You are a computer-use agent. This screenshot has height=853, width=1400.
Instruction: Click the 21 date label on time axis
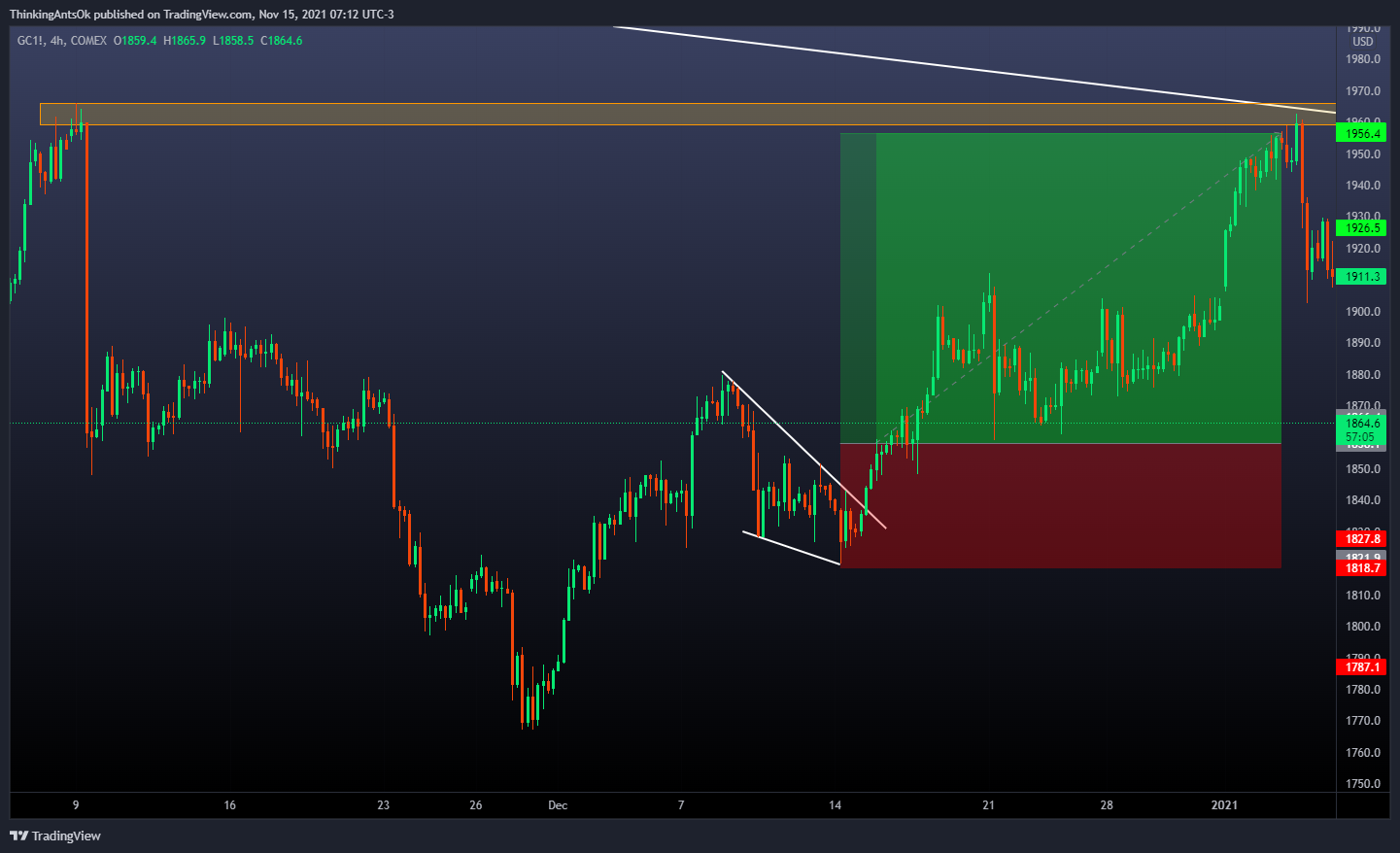(x=989, y=805)
